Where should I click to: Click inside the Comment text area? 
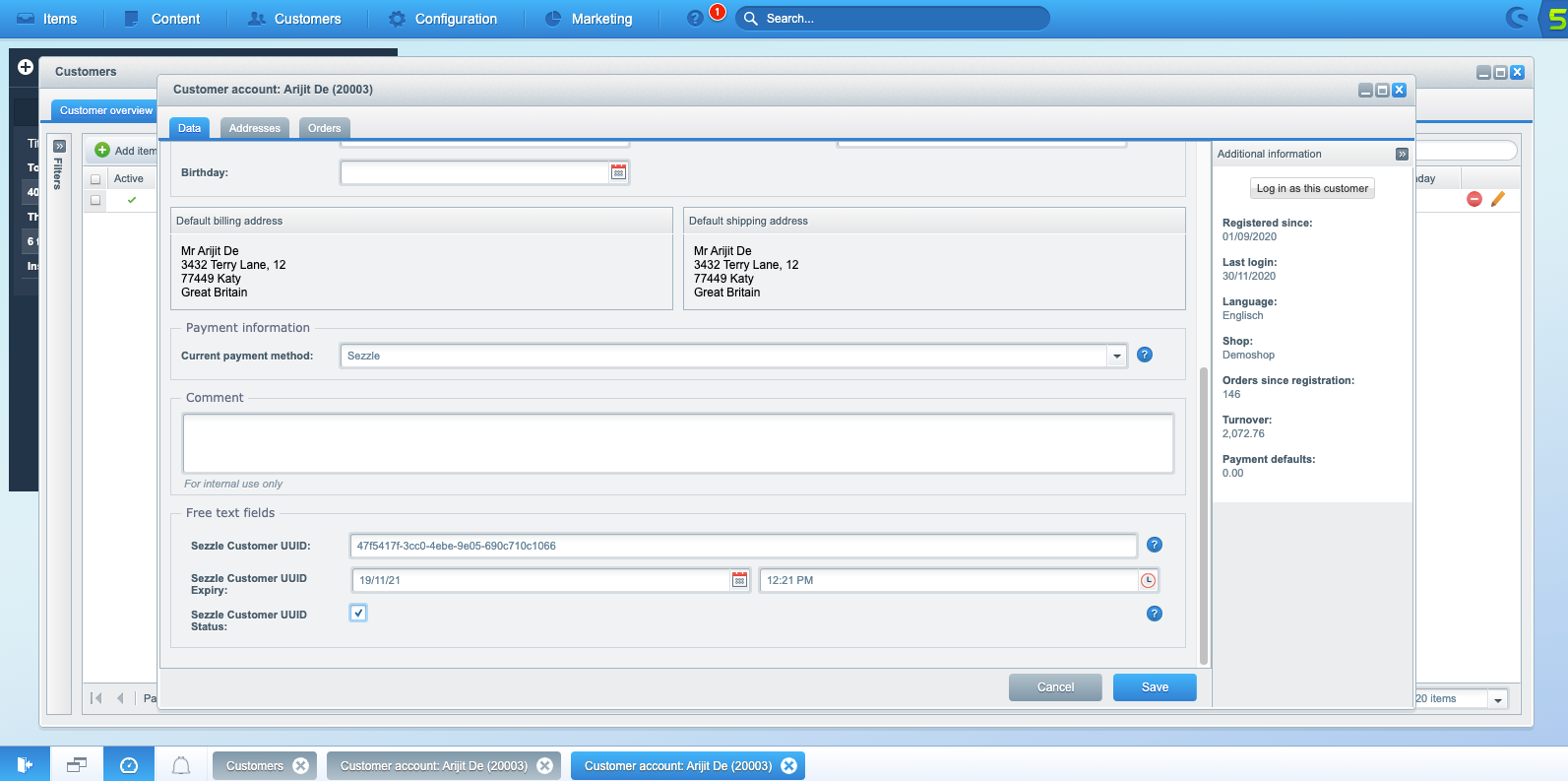[678, 443]
